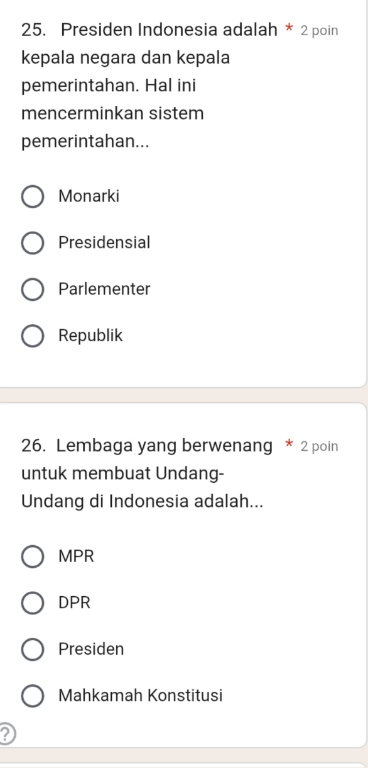Screen dimensions: 368x768
Task: Select the Monarki radio option
Action: click(x=32, y=196)
